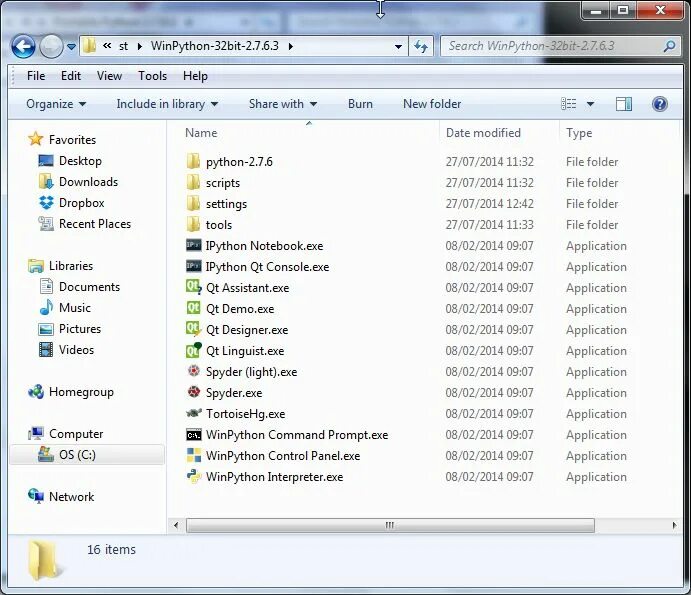Expand the Organize dropdown
This screenshot has width=691, height=595.
pos(56,104)
